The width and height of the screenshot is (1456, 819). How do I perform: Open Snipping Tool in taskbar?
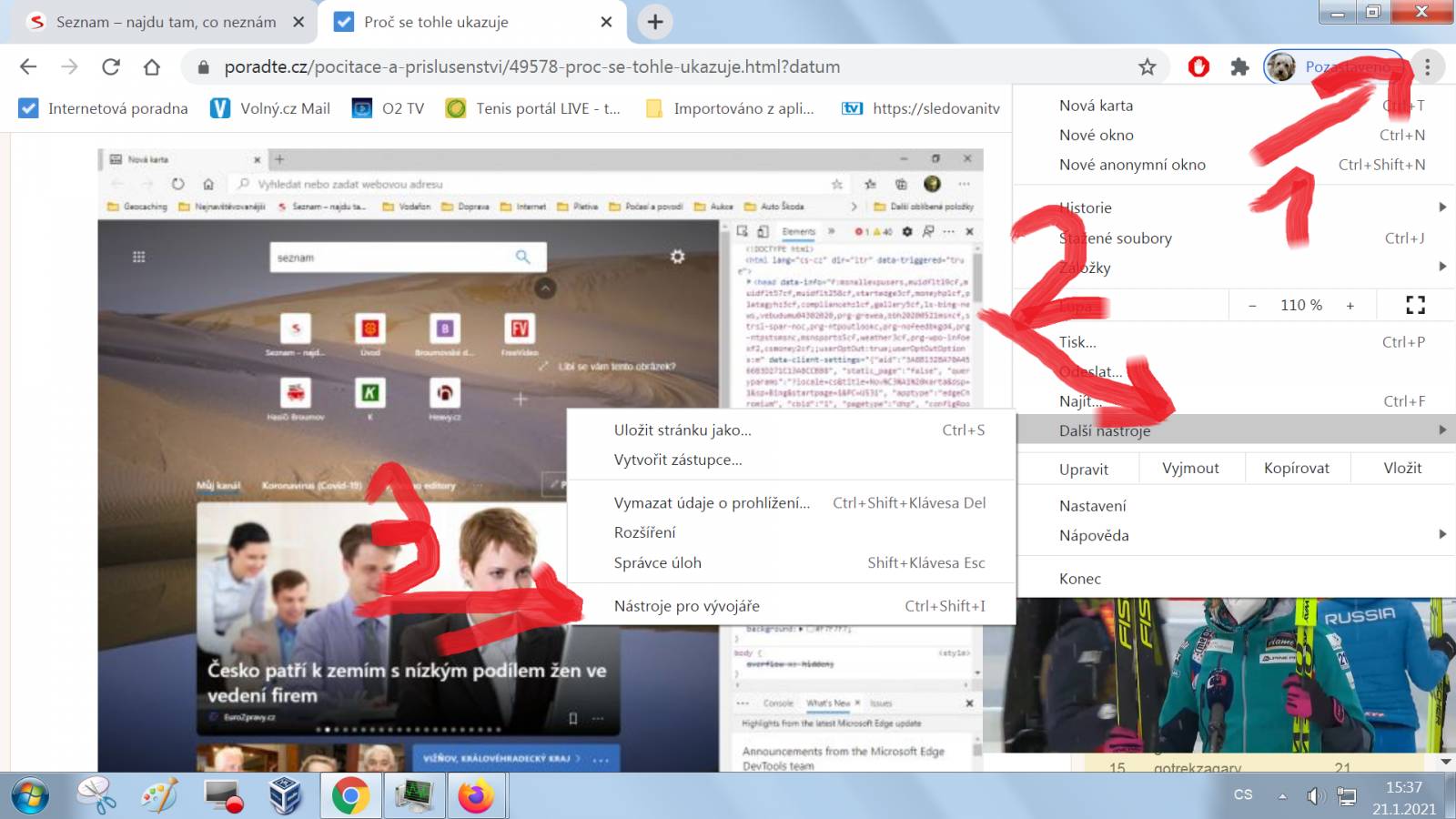point(96,796)
